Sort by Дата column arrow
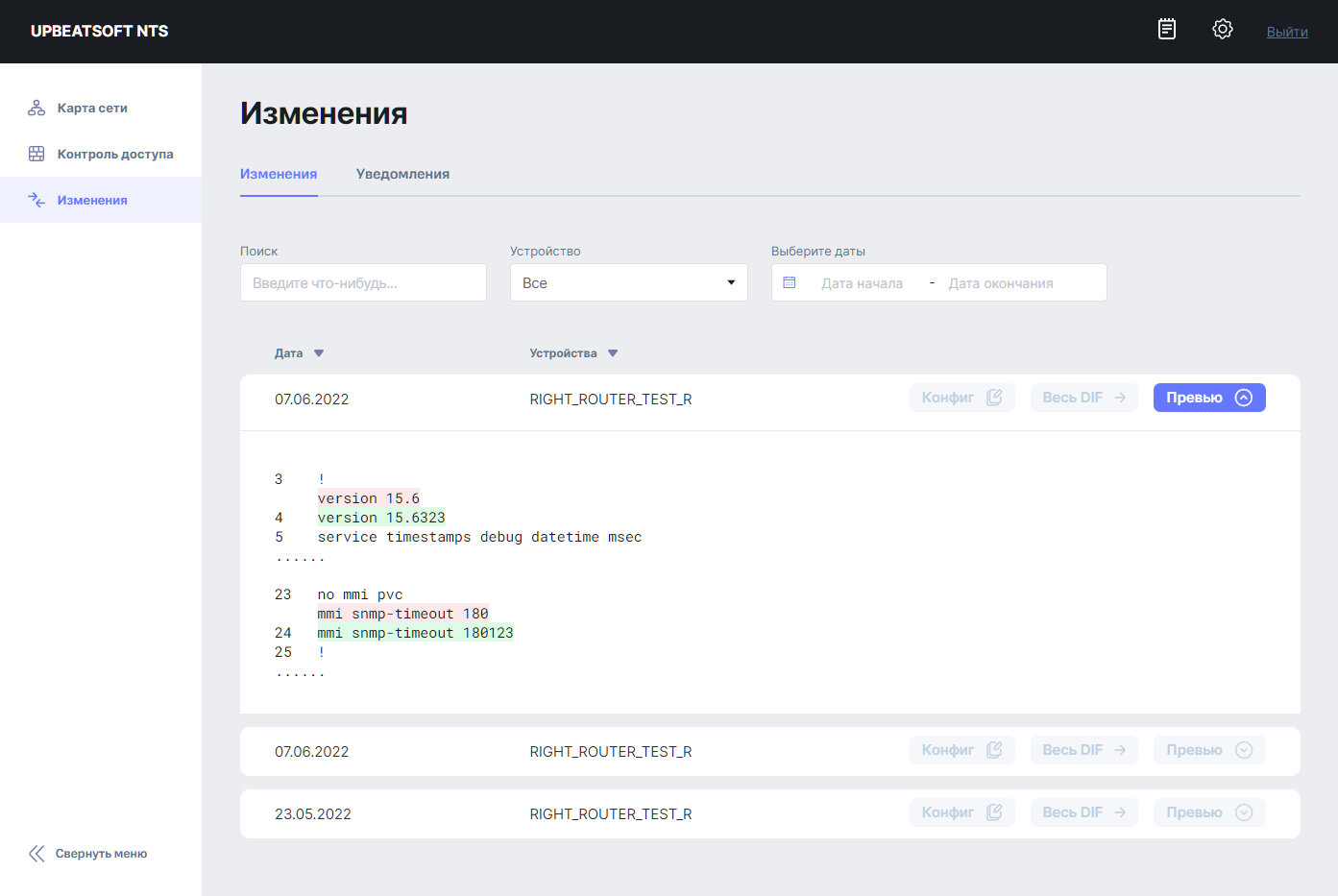 click(x=319, y=353)
